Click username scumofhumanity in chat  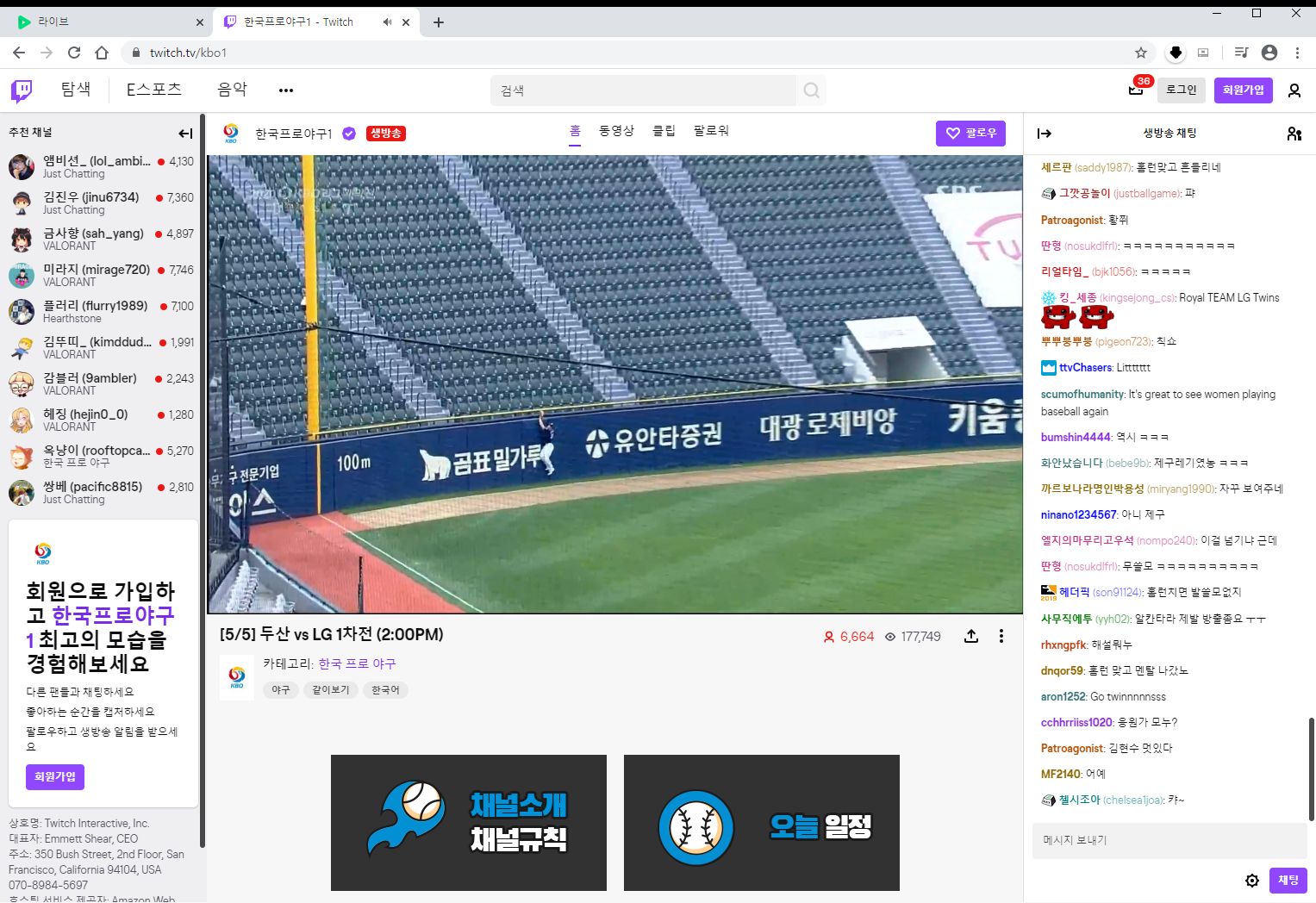[1082, 394]
